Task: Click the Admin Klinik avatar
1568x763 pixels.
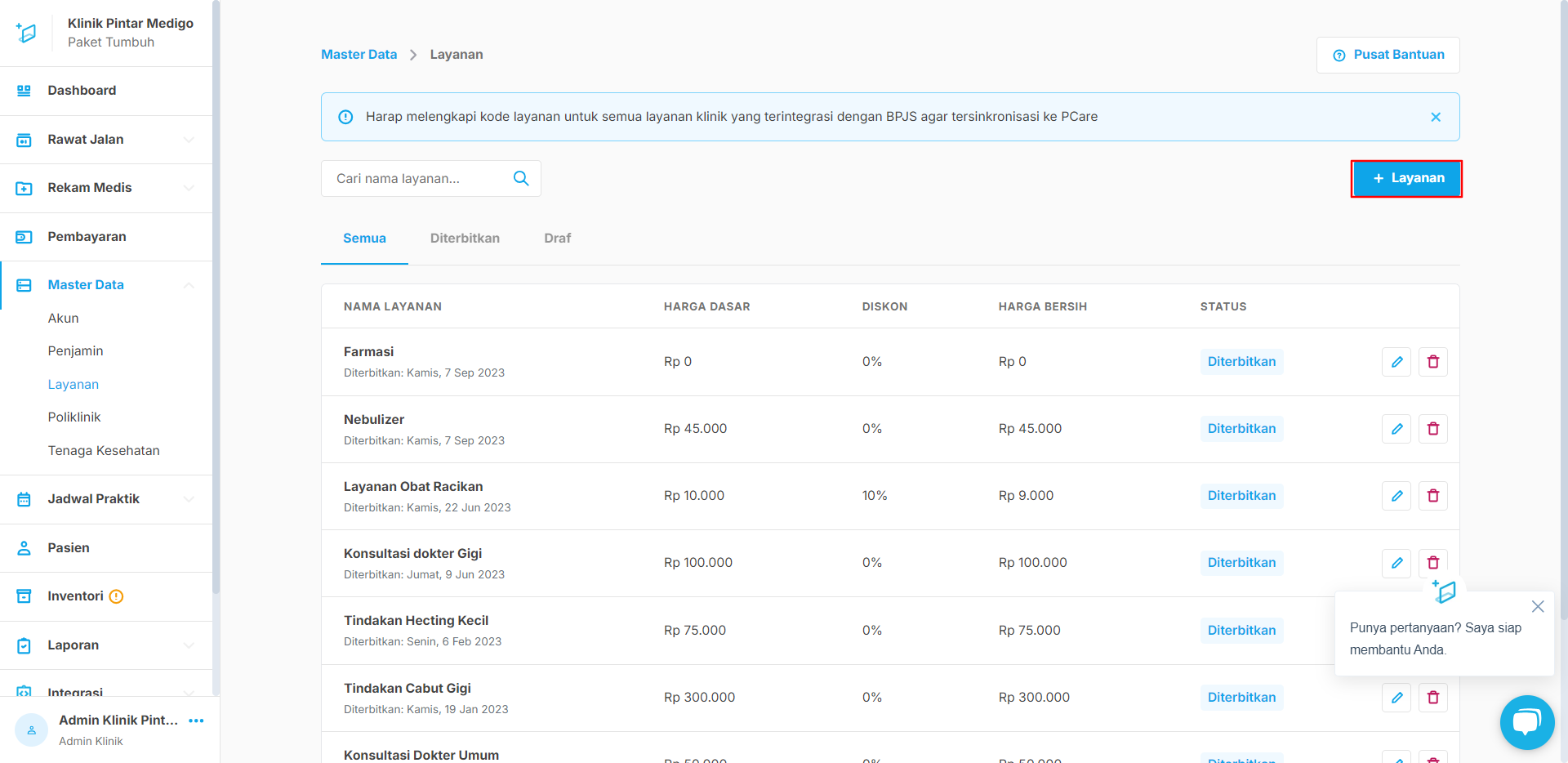Action: (31, 730)
